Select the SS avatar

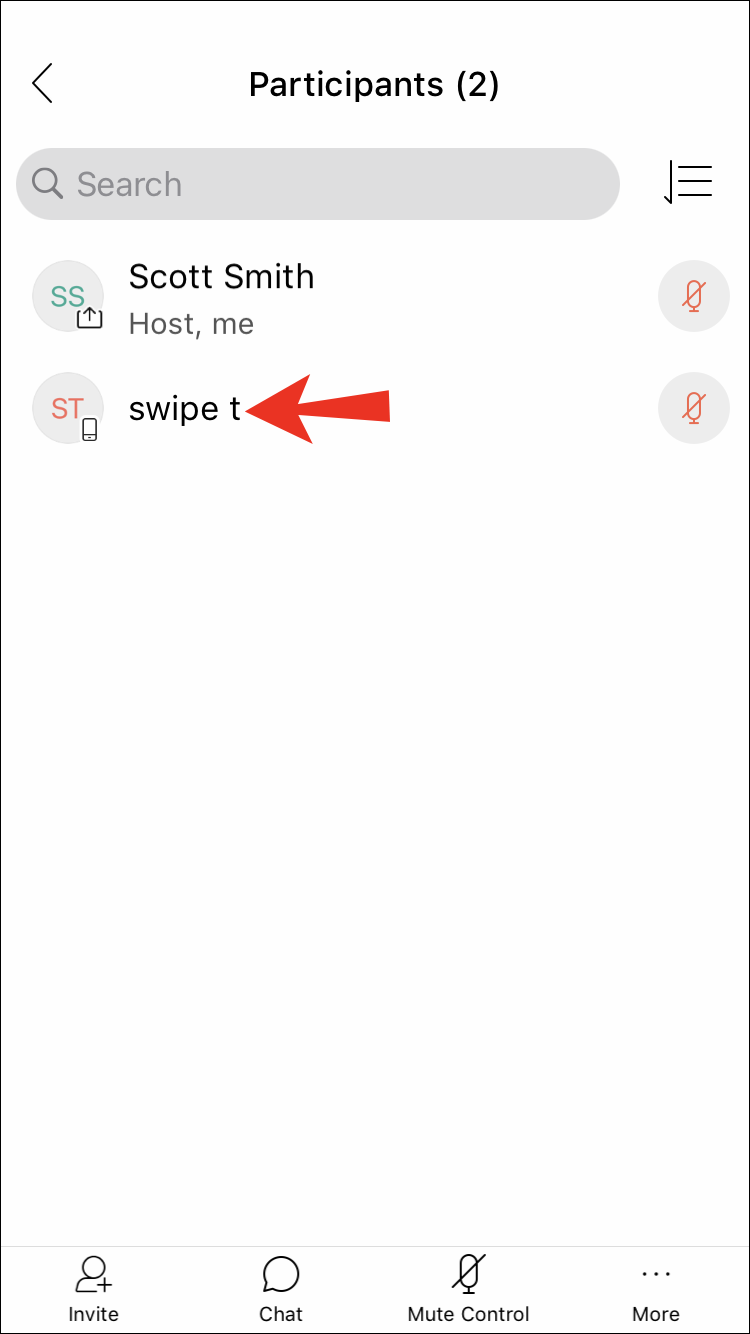point(68,296)
